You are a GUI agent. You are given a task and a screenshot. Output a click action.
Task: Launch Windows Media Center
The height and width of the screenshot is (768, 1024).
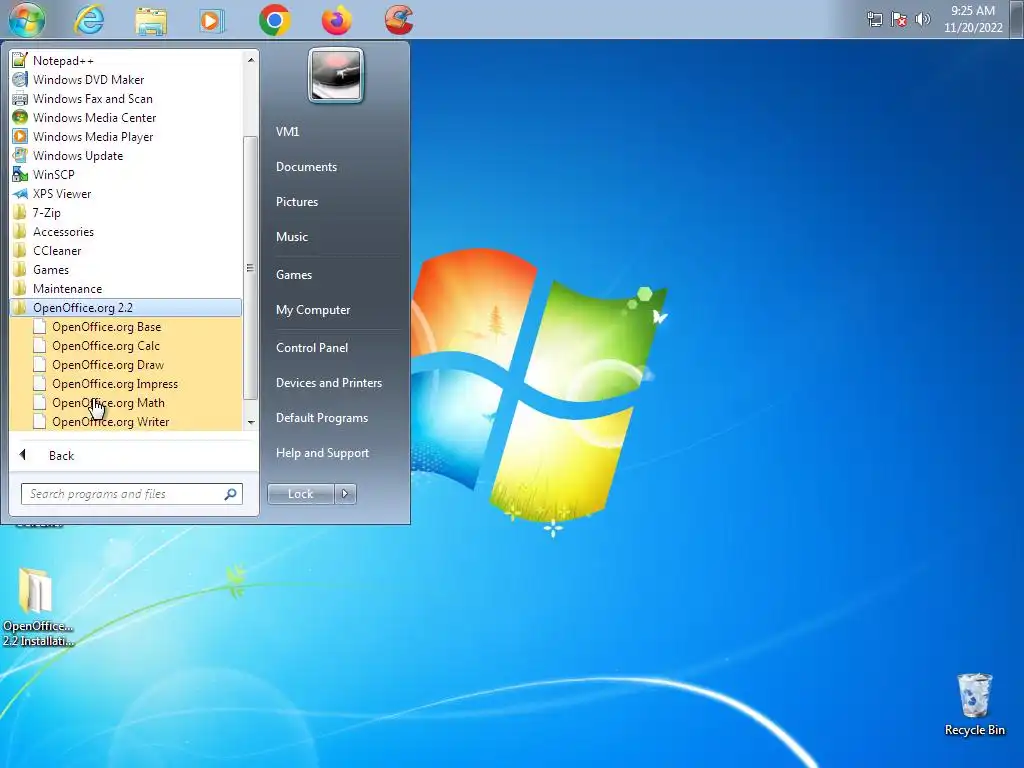click(x=126, y=118)
